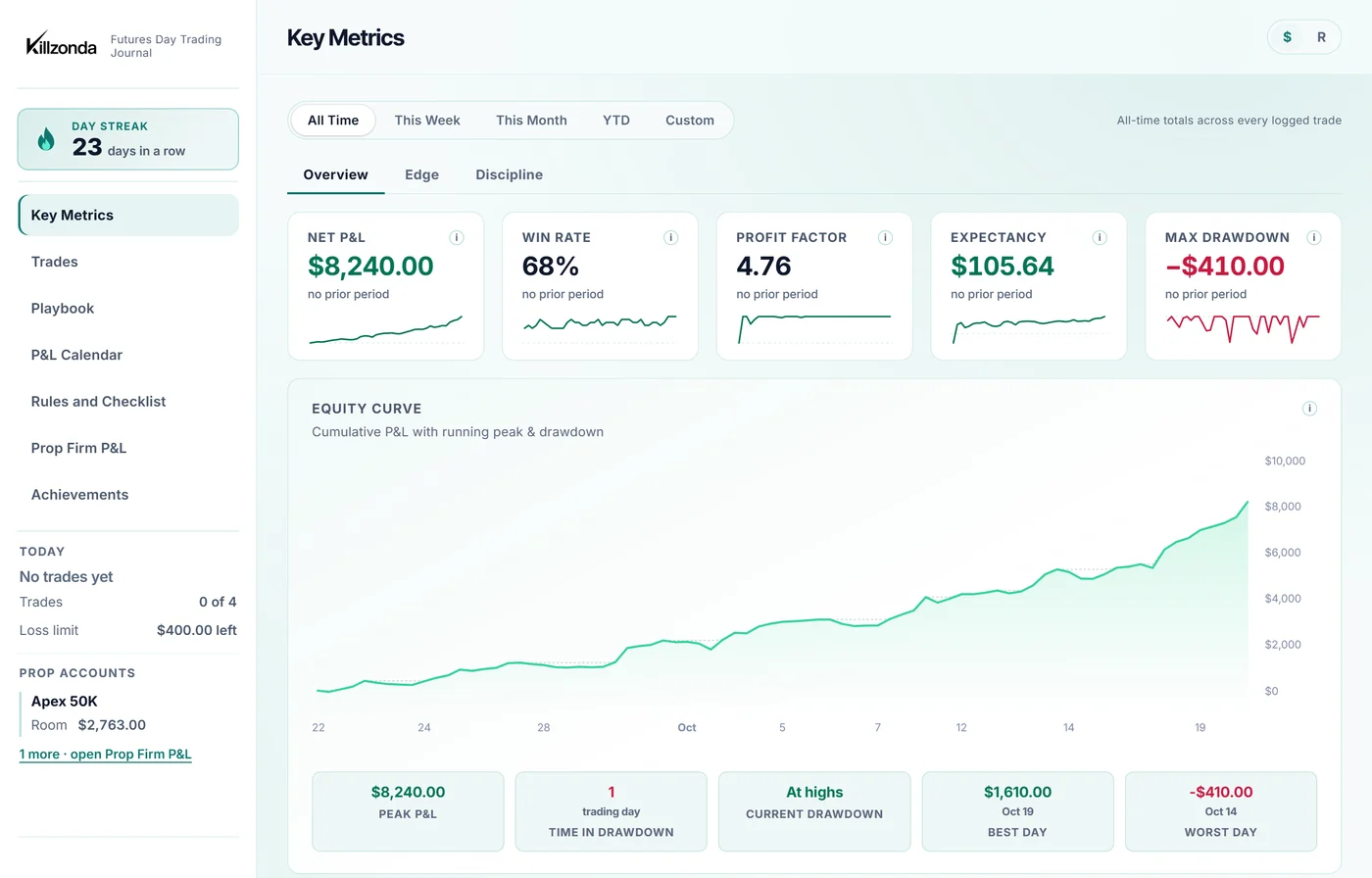Click the Max Drawdown sparkline chart
1372x878 pixels.
tap(1243, 328)
